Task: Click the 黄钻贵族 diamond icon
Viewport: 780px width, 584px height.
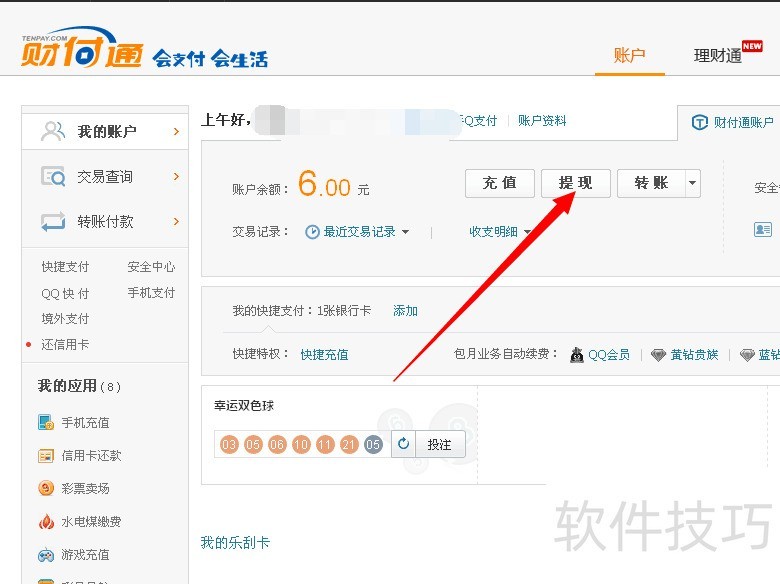Action: 658,355
